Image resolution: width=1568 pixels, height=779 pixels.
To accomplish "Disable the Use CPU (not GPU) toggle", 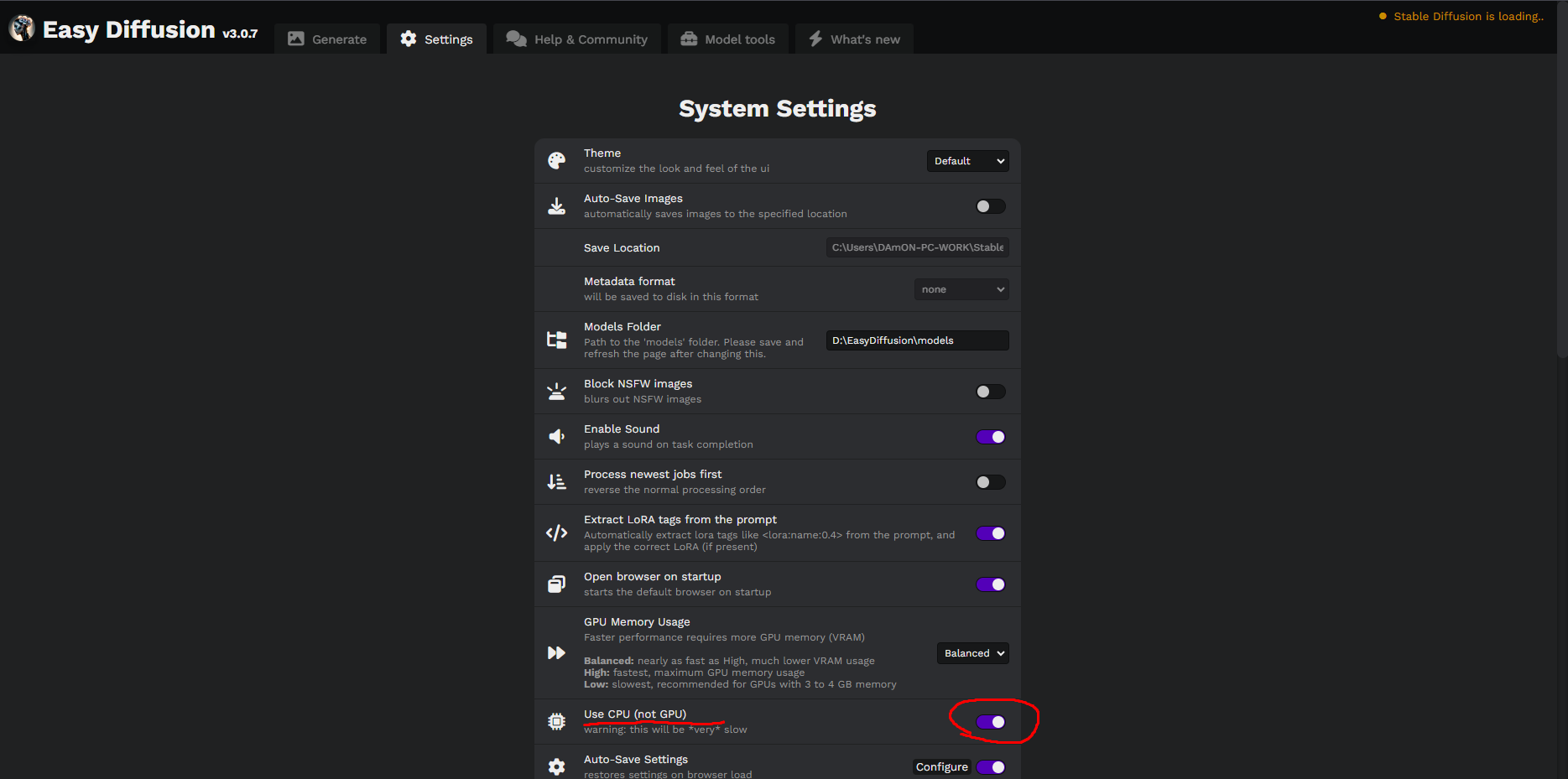I will [990, 721].
